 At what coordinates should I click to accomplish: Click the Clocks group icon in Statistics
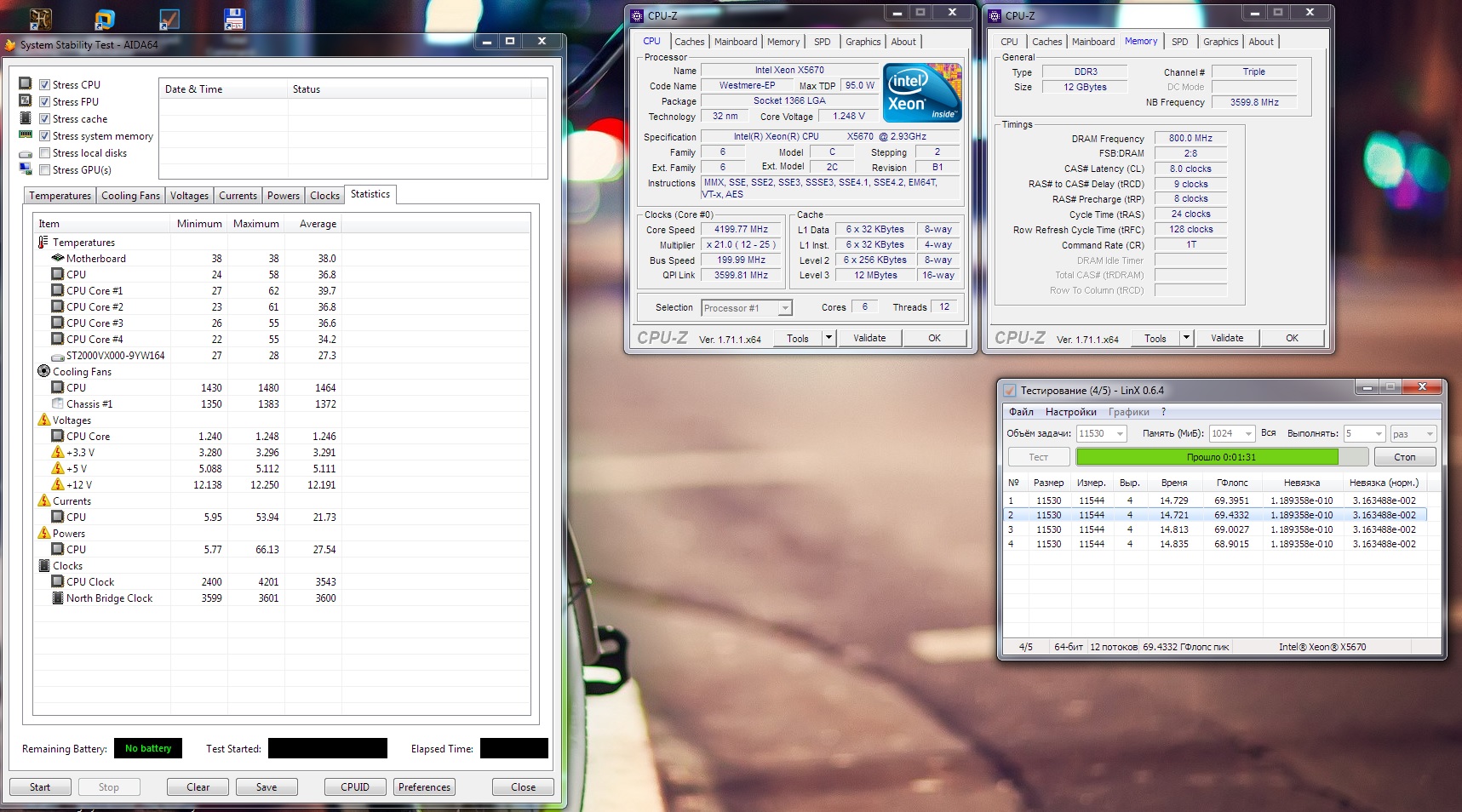pyautogui.click(x=44, y=565)
